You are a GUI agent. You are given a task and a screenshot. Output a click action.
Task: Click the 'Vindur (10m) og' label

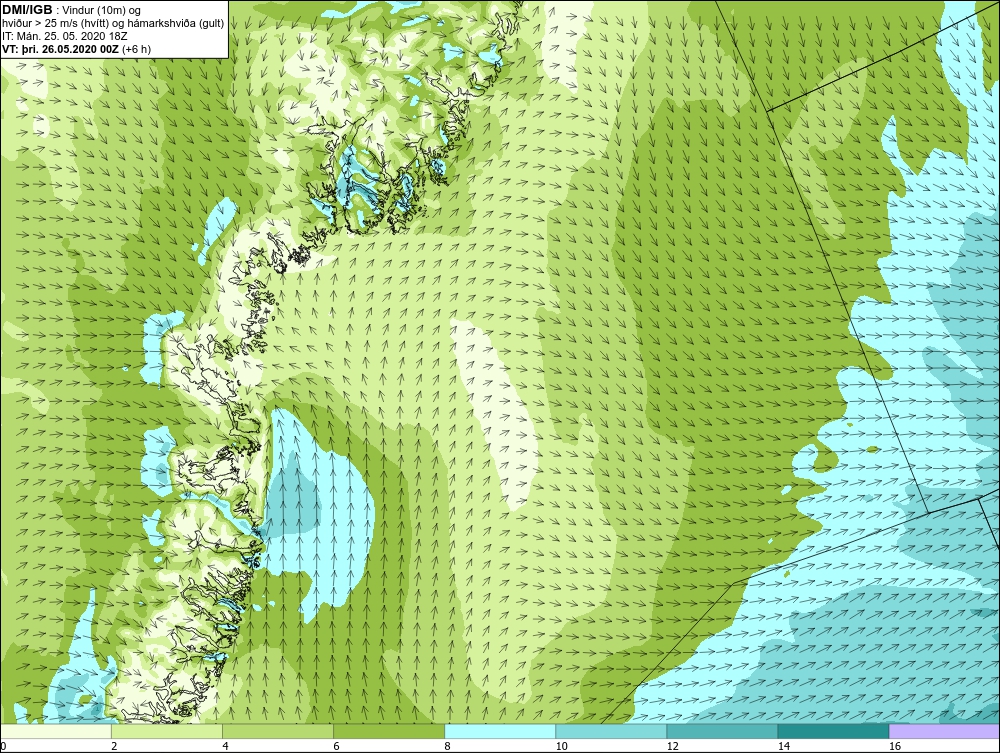[x=103, y=10]
